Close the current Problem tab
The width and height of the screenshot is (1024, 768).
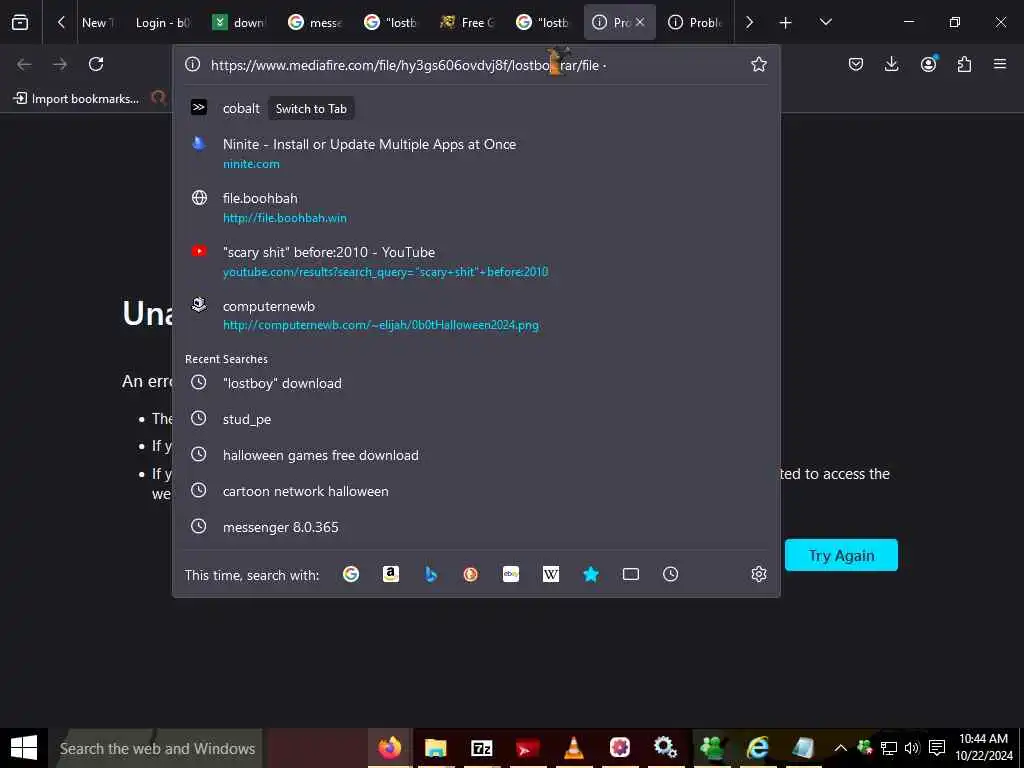coord(640,22)
